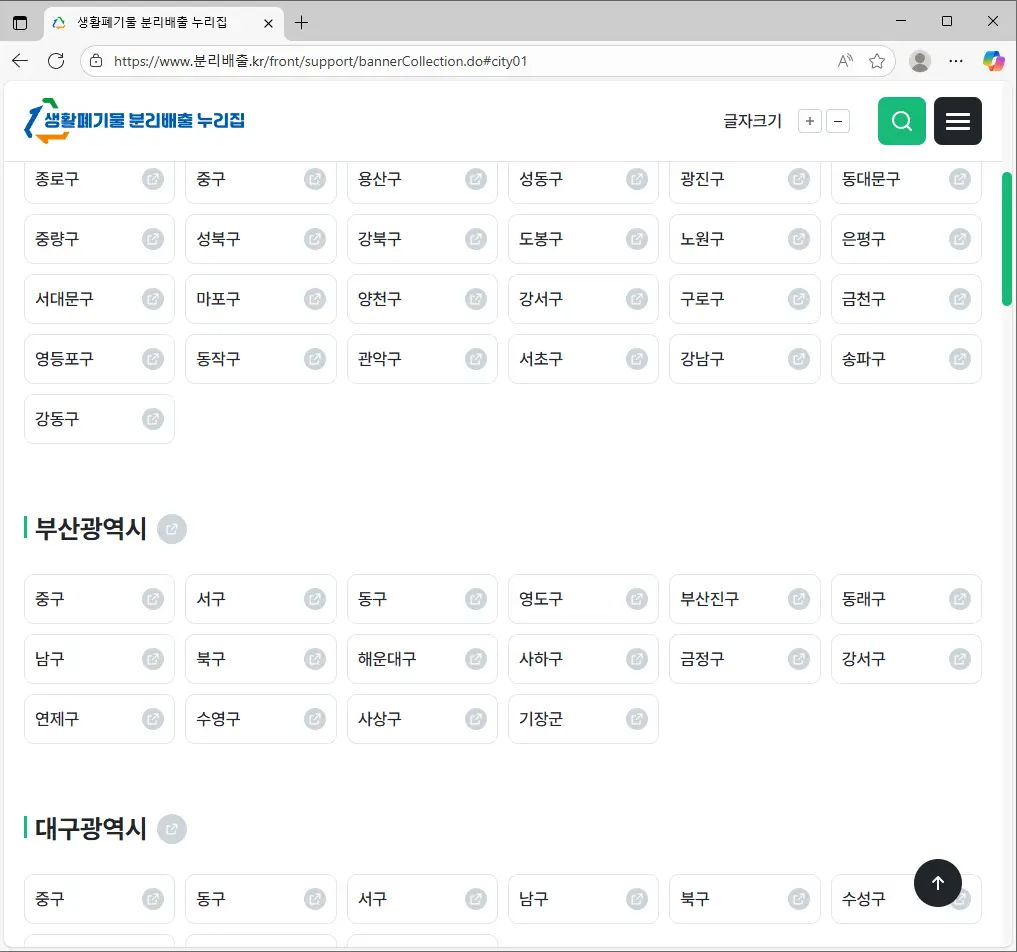Open the 부산광역시 section external link icon
1017x952 pixels.
(x=172, y=529)
